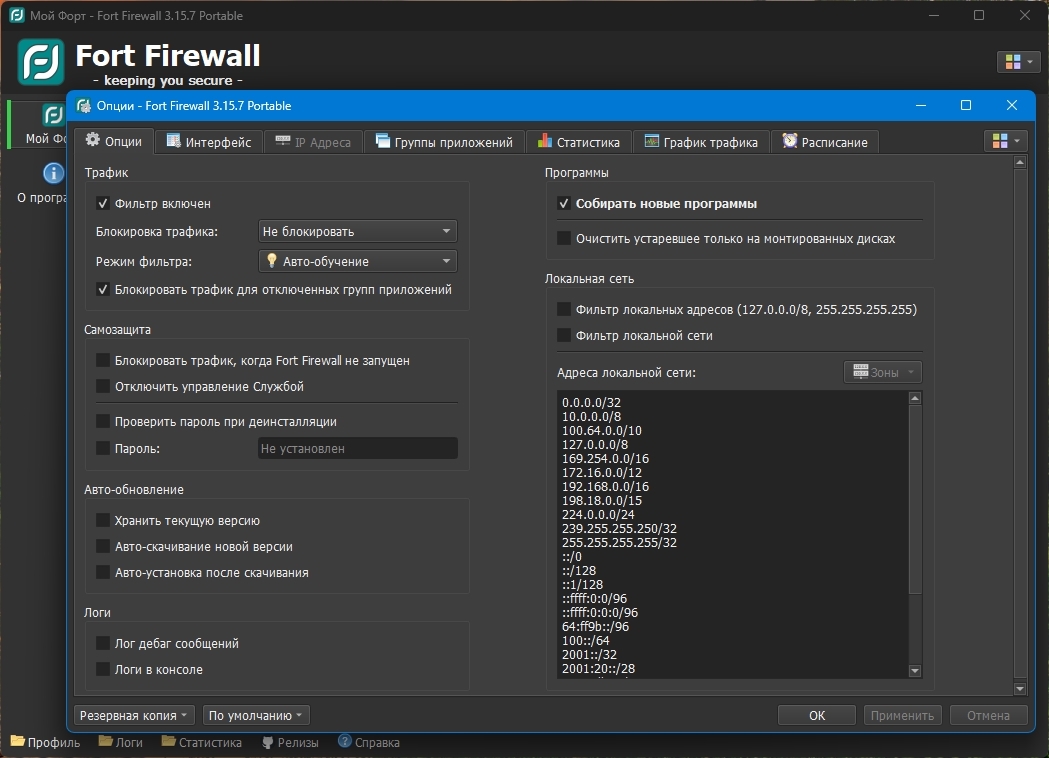Click address list scrollbar down arrow
The height and width of the screenshot is (758, 1049).
point(915,671)
